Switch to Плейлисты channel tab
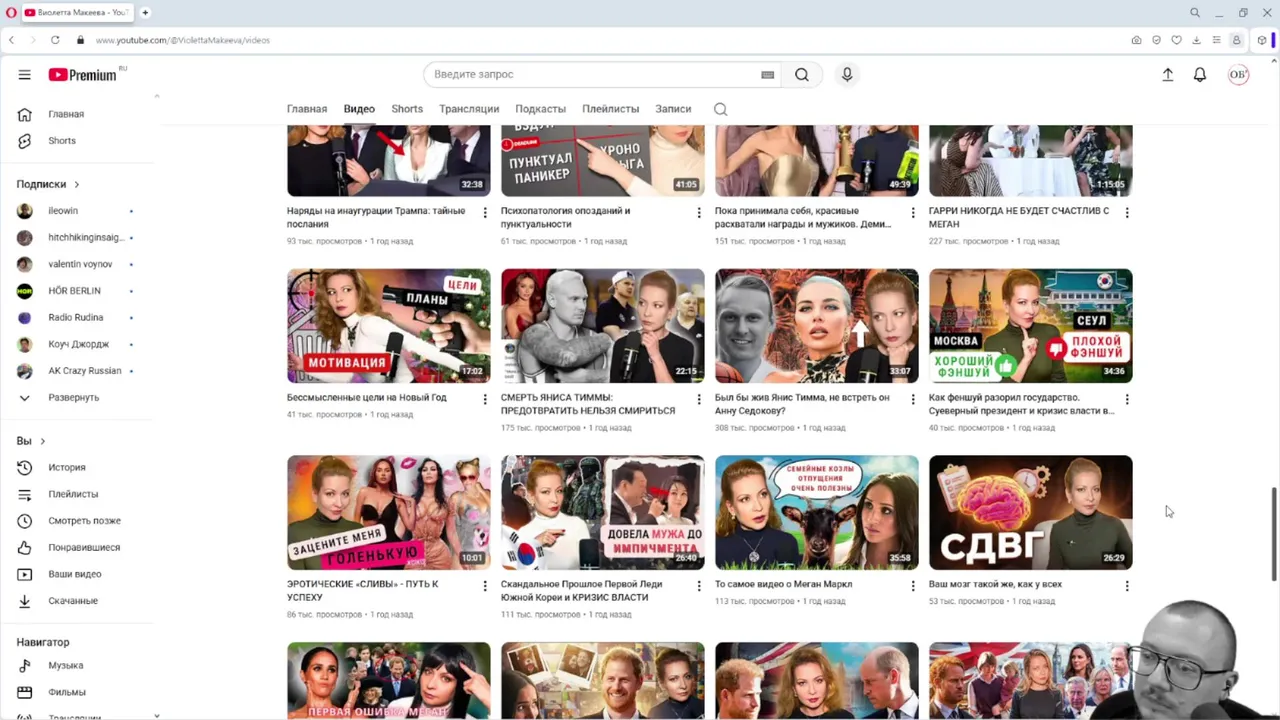The height and width of the screenshot is (720, 1280). point(610,109)
